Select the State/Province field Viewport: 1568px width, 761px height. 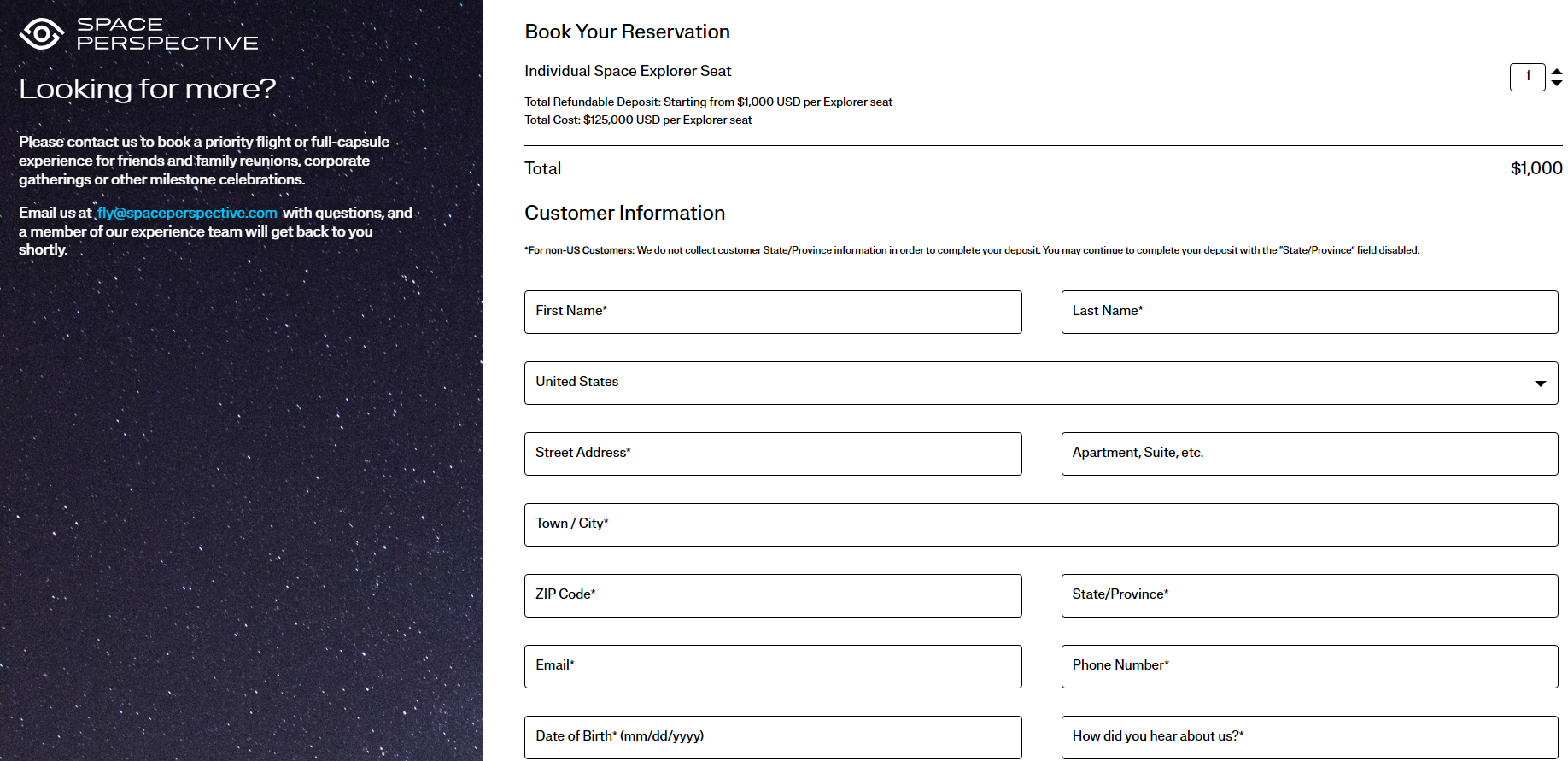[x=1308, y=595]
